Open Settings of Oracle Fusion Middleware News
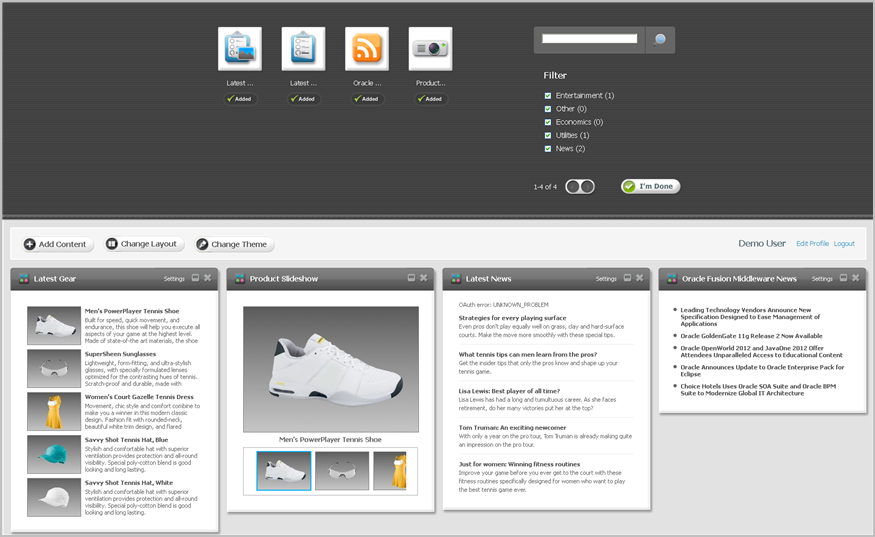 tap(821, 279)
